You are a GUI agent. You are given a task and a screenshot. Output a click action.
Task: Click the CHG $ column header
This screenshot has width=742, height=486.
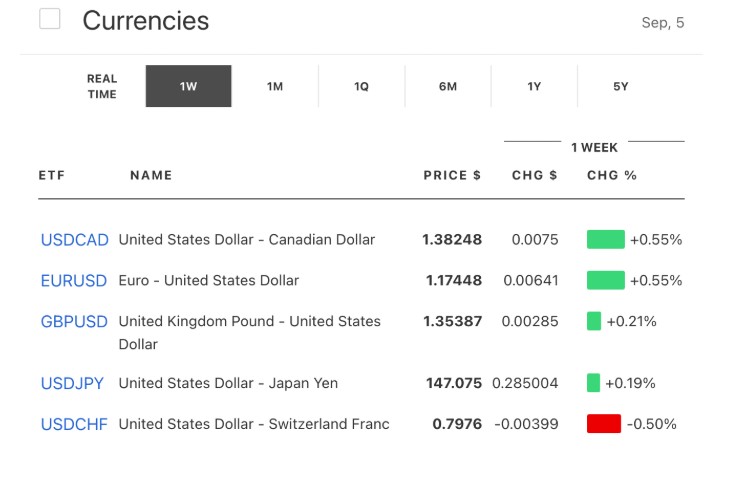[x=535, y=176]
